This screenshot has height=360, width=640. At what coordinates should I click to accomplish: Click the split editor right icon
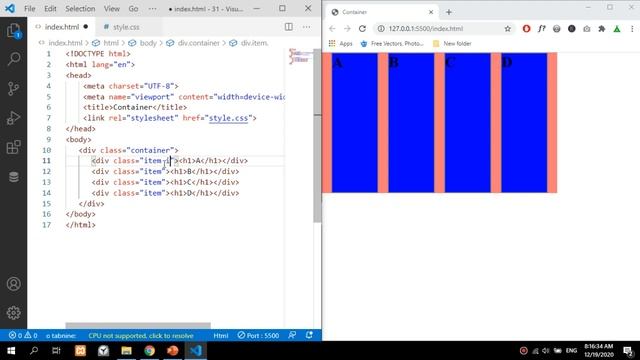[289, 27]
